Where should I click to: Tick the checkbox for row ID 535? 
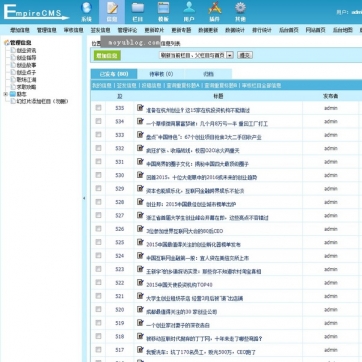coord(98,108)
